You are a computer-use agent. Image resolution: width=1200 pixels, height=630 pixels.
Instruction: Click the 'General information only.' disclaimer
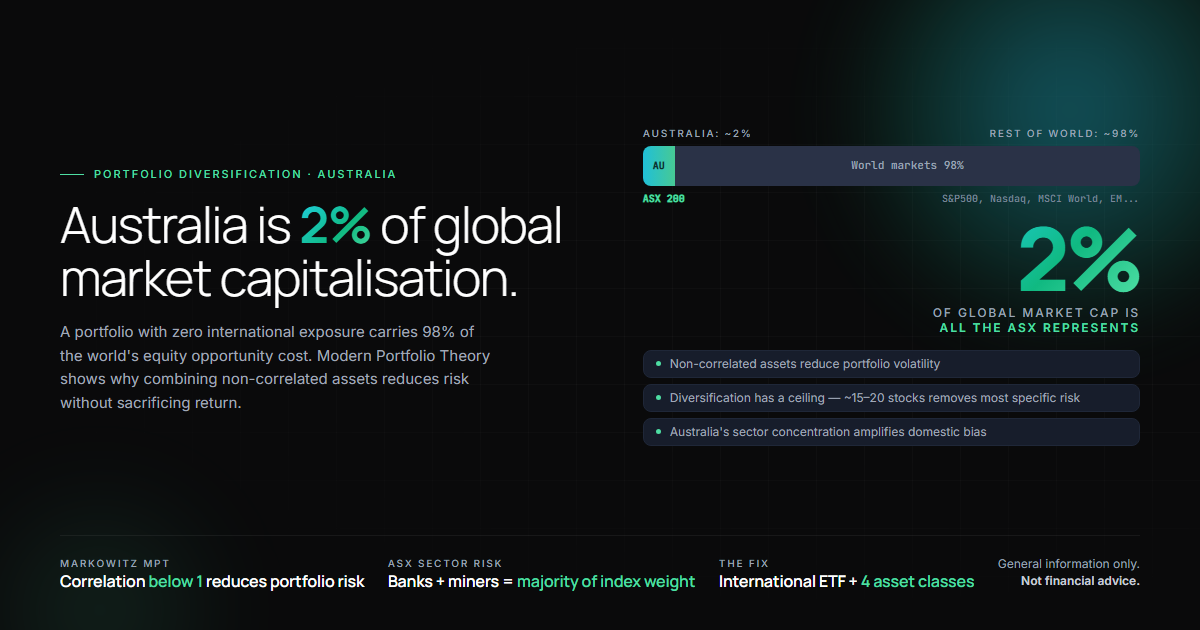click(1069, 564)
